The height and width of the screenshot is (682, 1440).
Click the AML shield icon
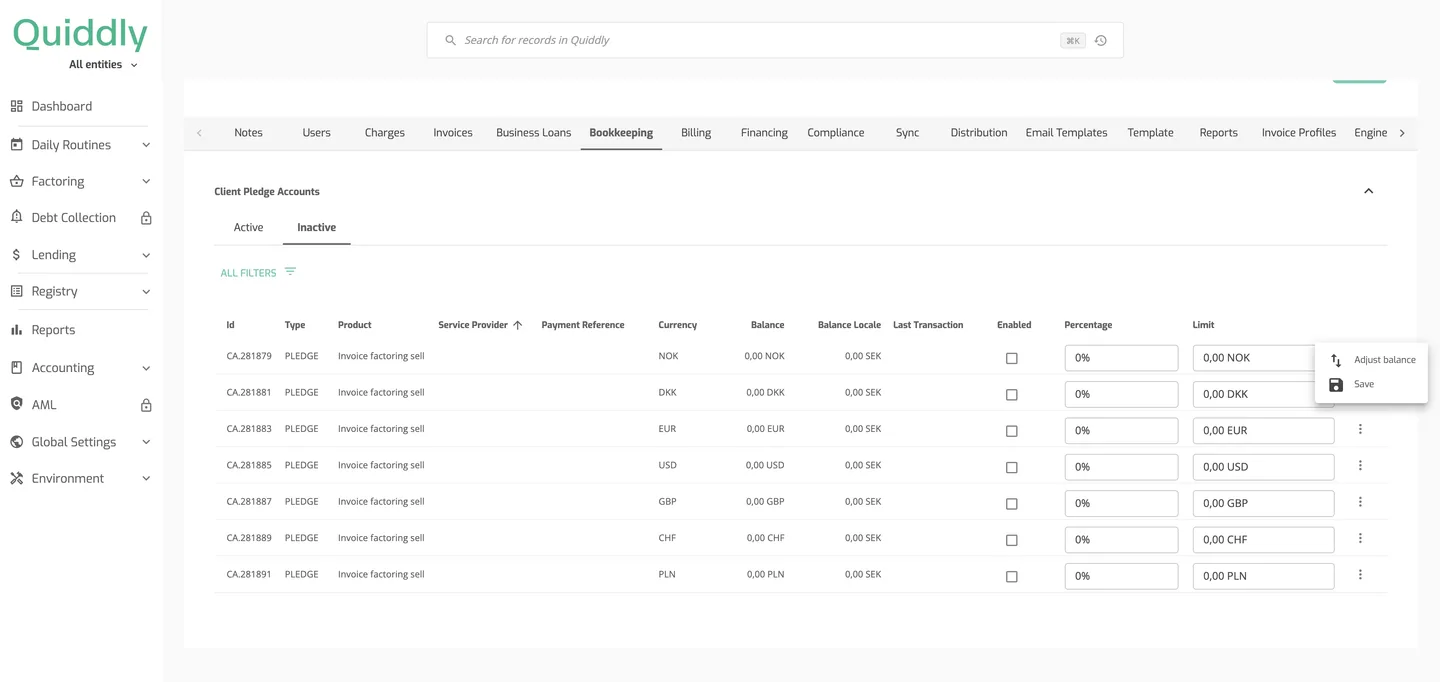[x=16, y=404]
